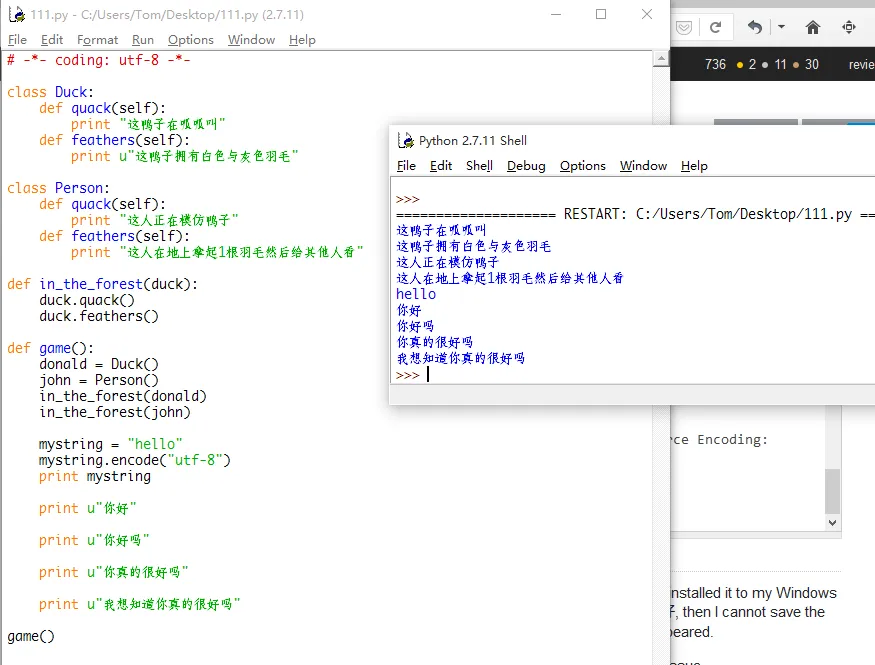The width and height of the screenshot is (875, 665).
Task: Click browser Pocket save icon
Action: point(684,27)
